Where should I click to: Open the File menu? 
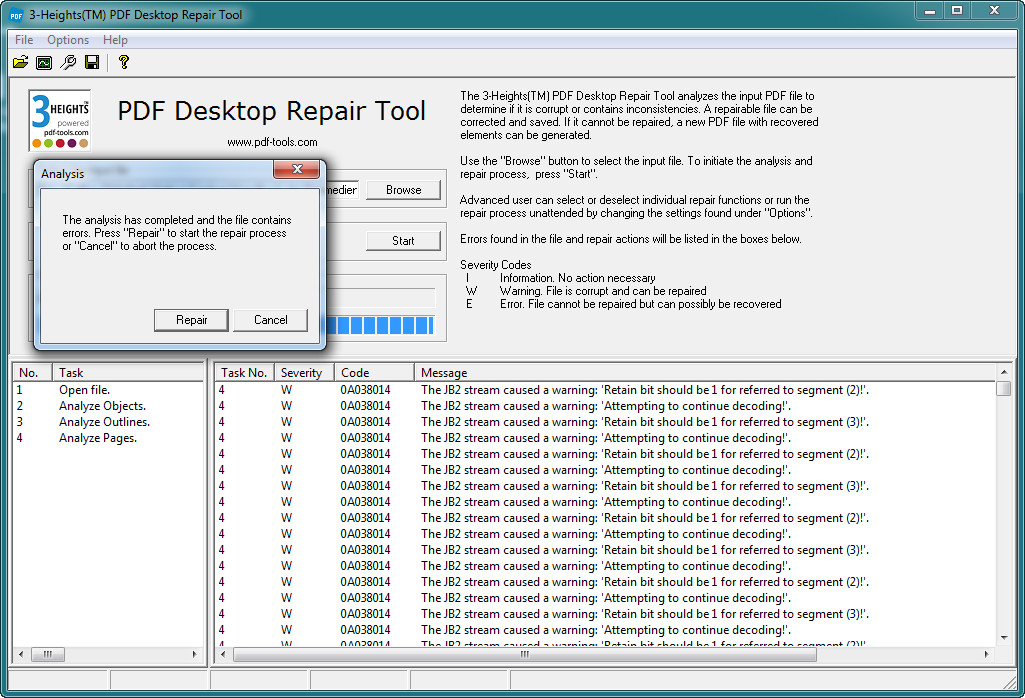24,40
